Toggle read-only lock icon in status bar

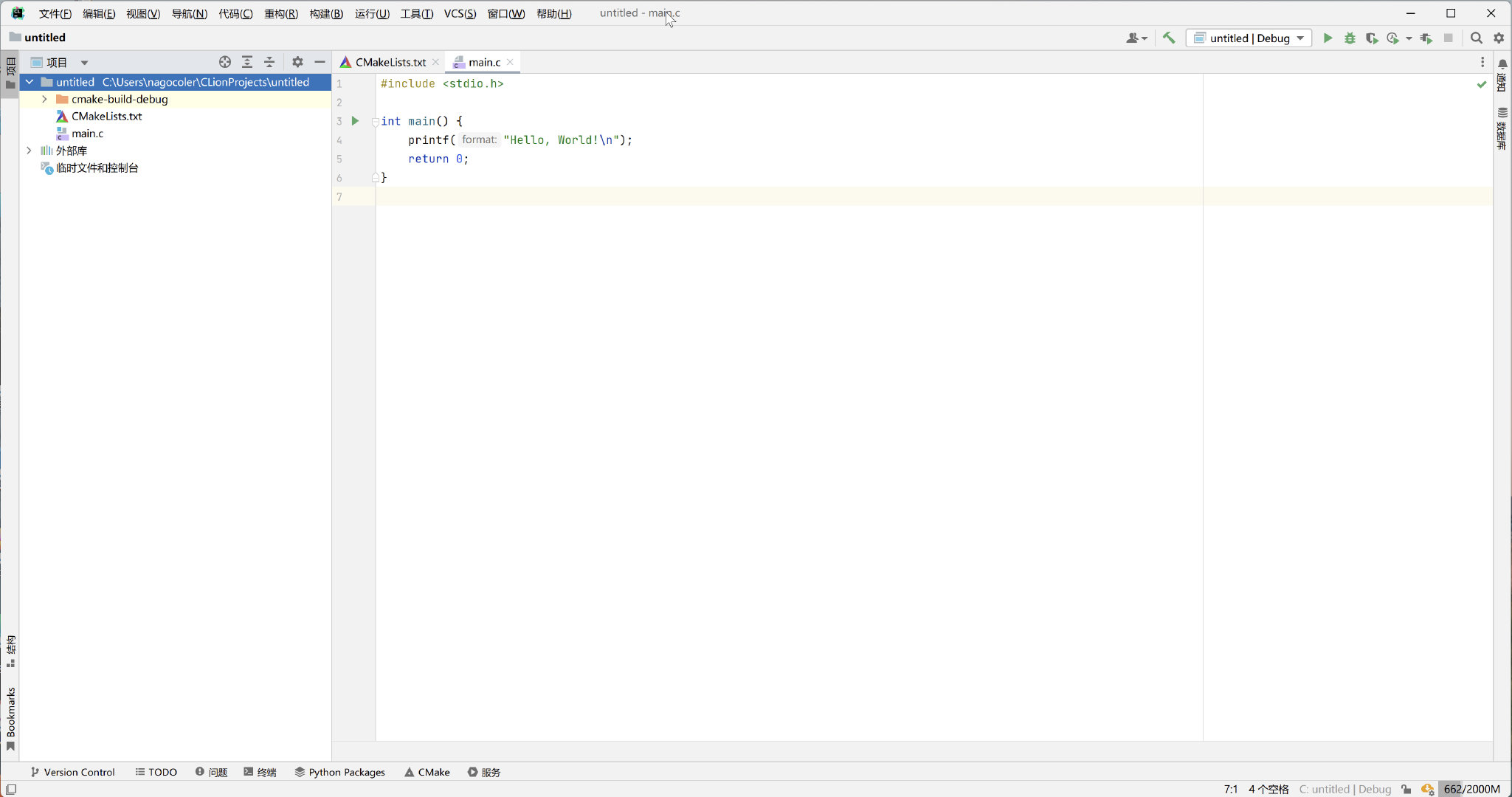tap(1406, 789)
